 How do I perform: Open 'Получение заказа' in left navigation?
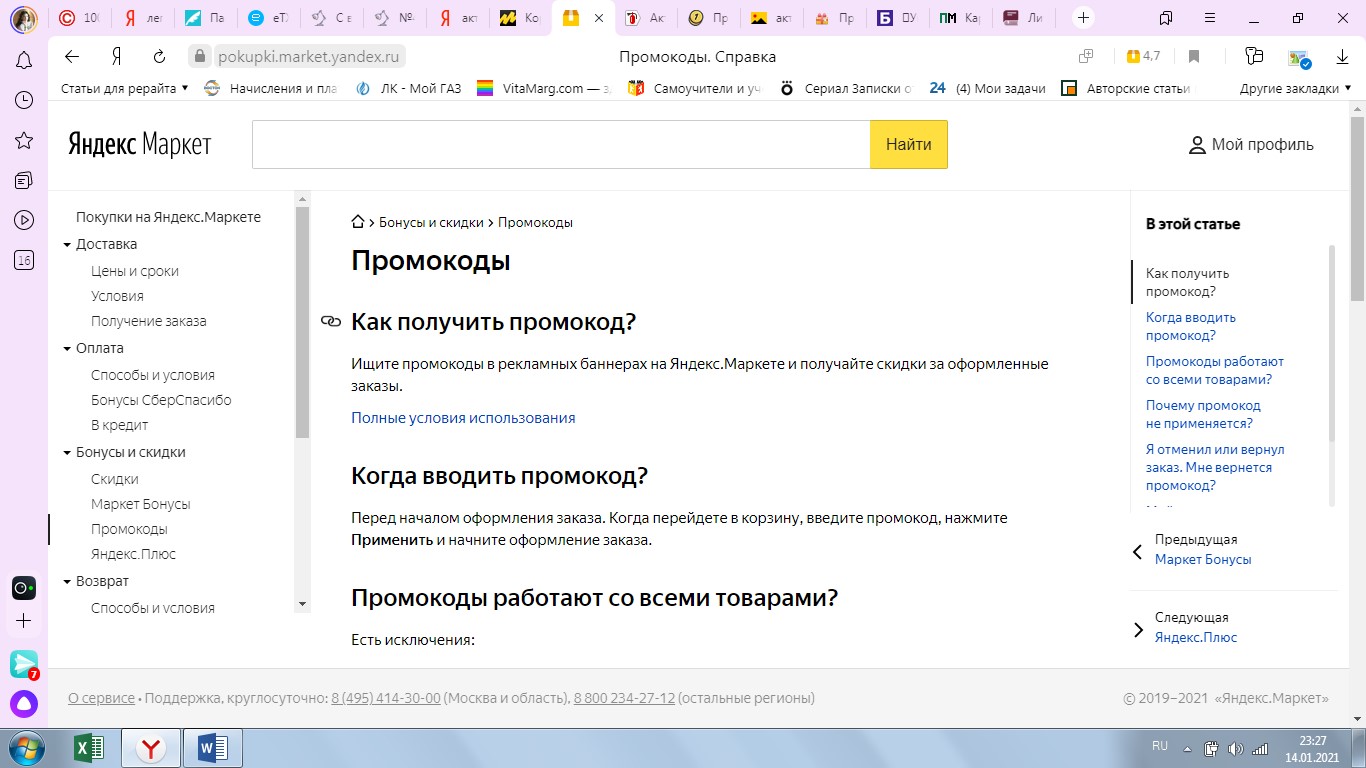[148, 321]
